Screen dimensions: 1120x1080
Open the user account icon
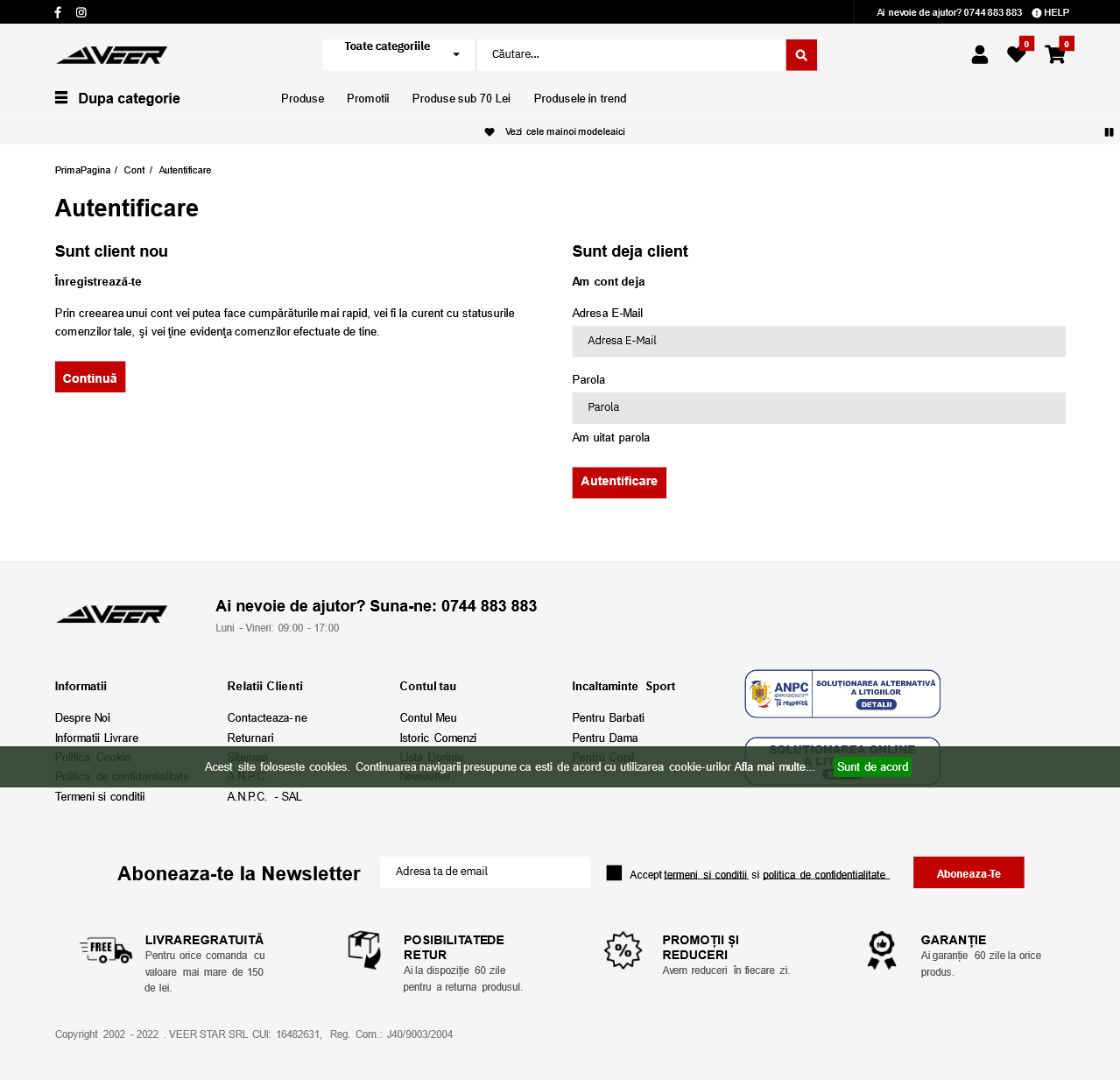click(x=980, y=55)
